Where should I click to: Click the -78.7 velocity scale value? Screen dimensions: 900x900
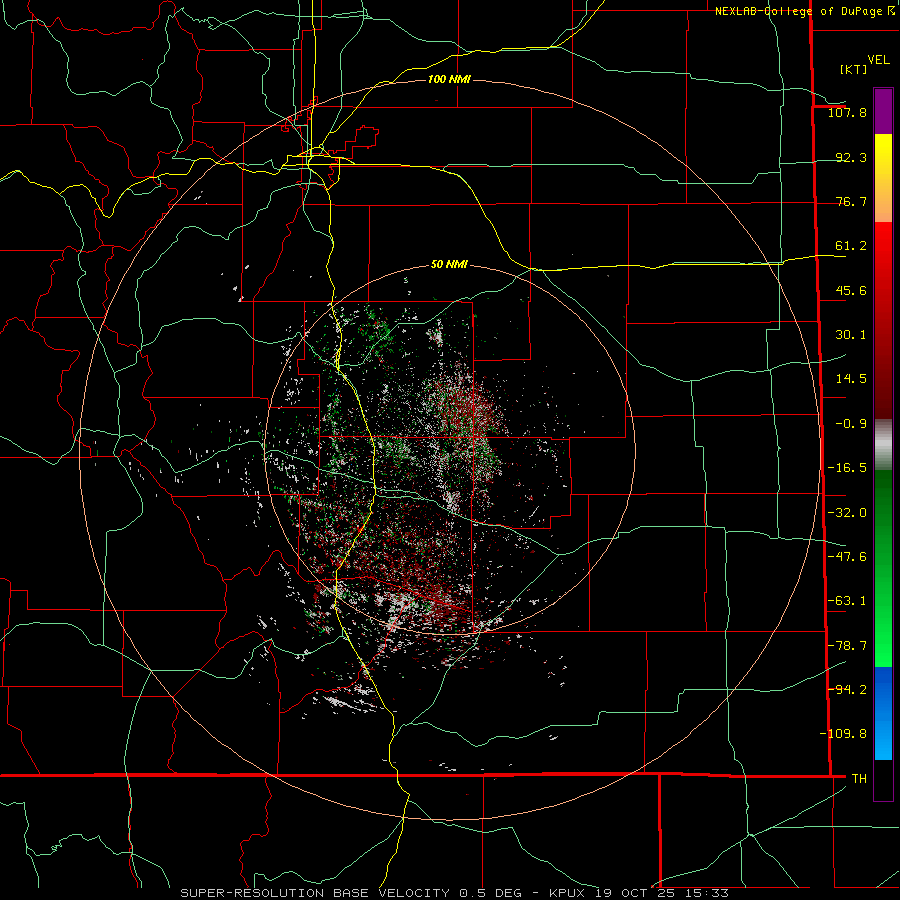click(847, 646)
